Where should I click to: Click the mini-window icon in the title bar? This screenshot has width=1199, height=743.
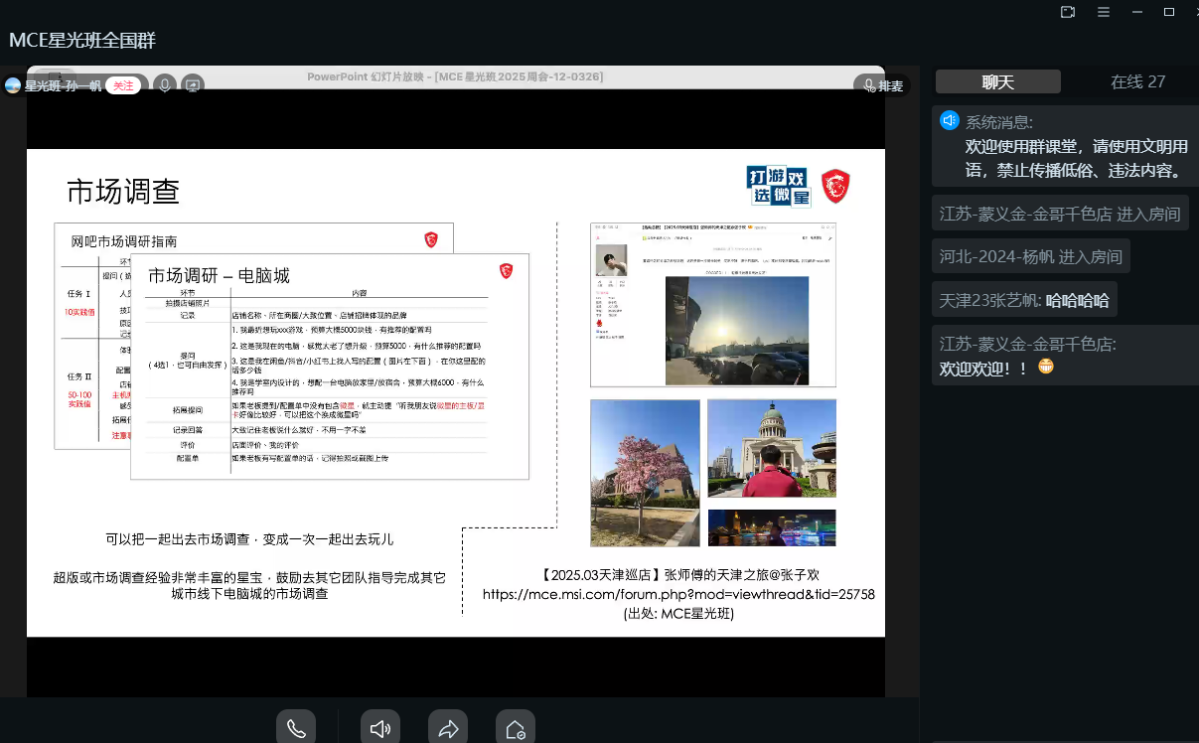coord(1068,12)
